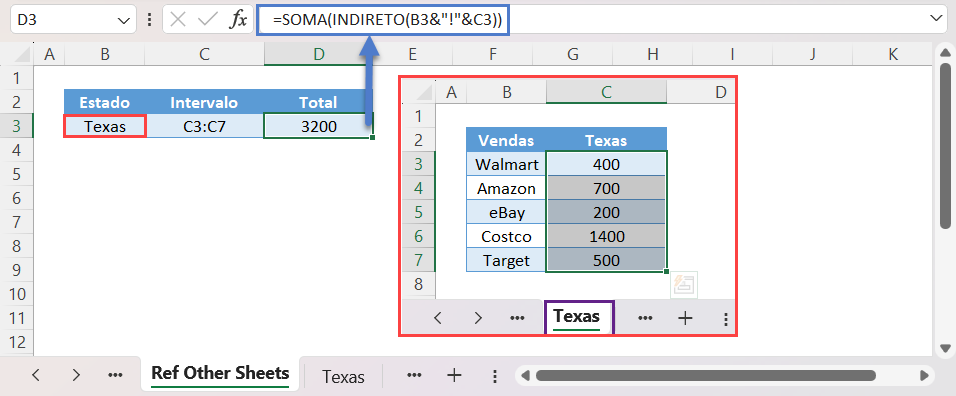Cancel the formula entry with the X icon
The width and height of the screenshot is (956, 396).
[x=178, y=19]
